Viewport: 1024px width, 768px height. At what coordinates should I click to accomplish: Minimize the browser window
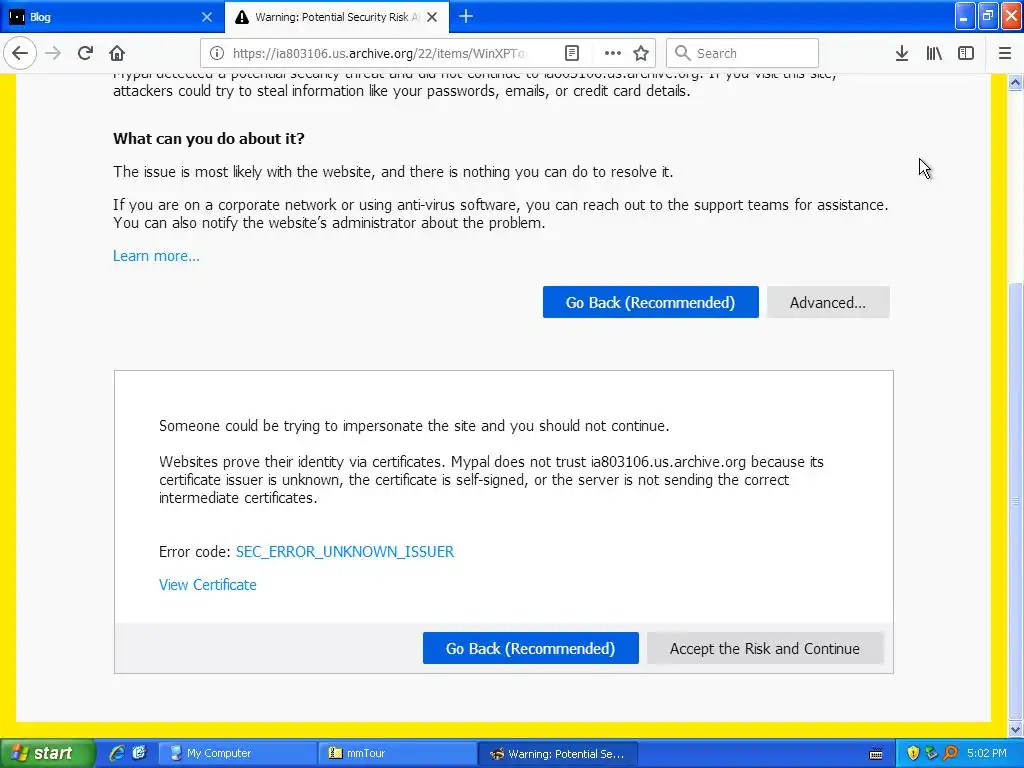965,16
